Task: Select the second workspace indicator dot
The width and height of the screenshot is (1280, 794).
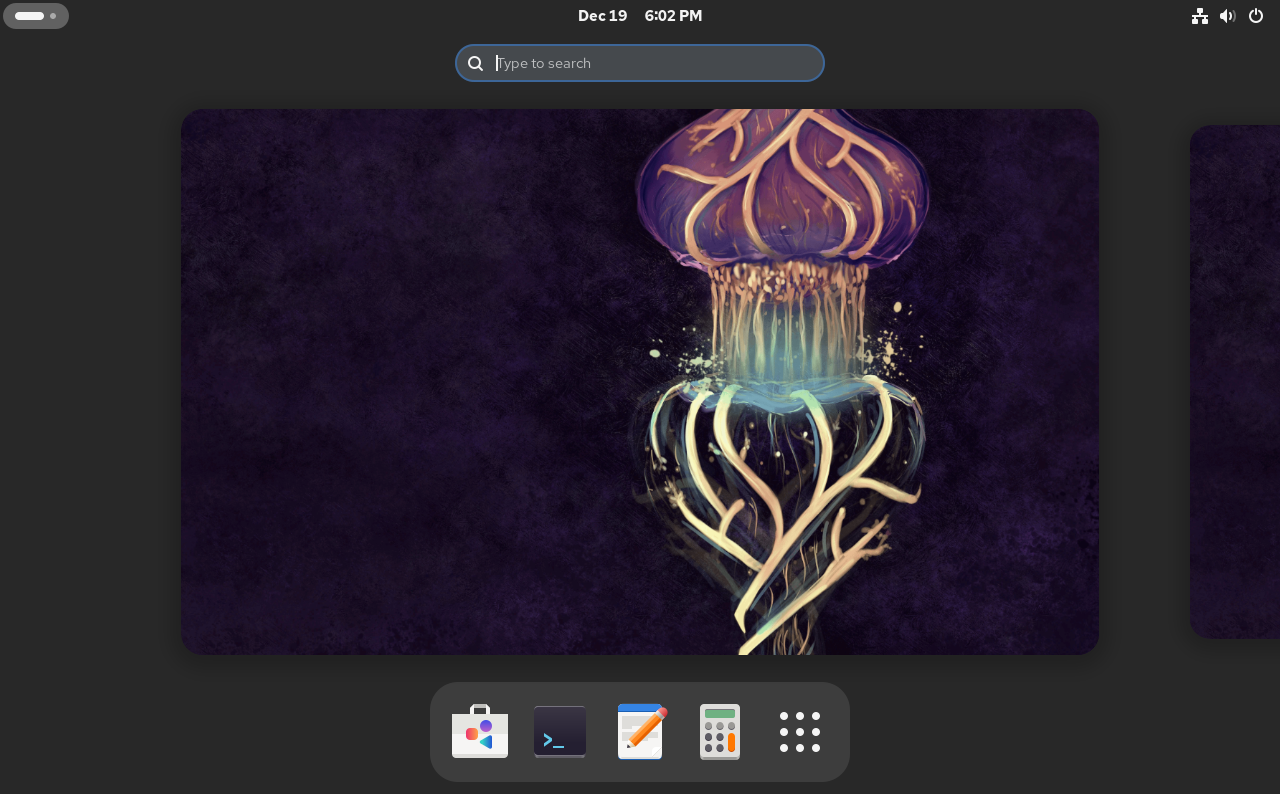Action: [x=53, y=15]
